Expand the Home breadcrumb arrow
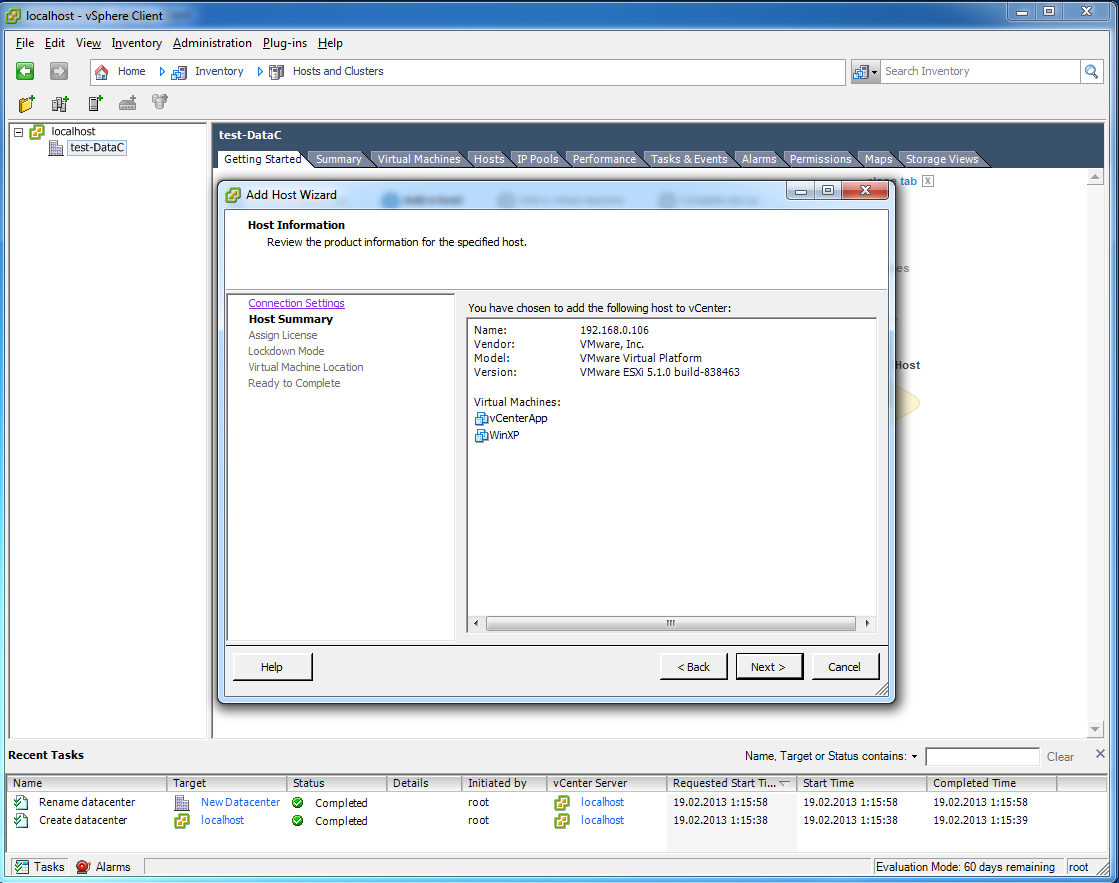This screenshot has width=1119, height=883. tap(162, 71)
